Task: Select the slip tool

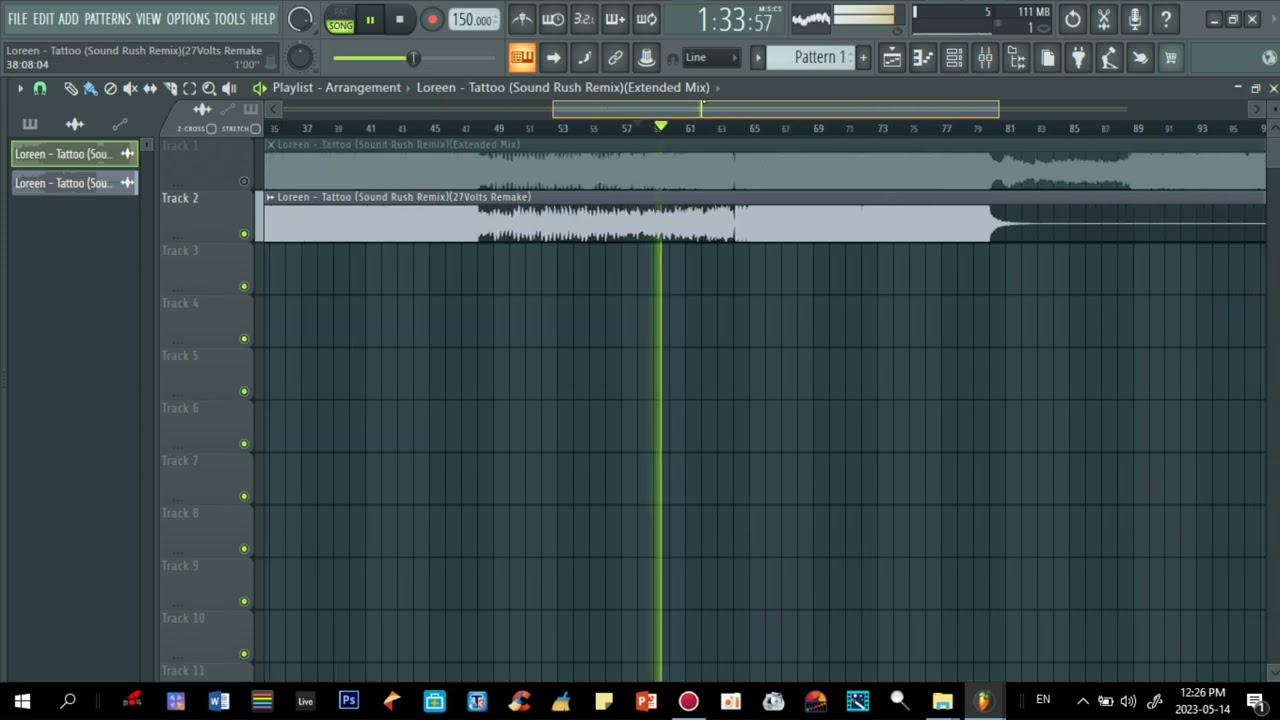Action: click(150, 89)
